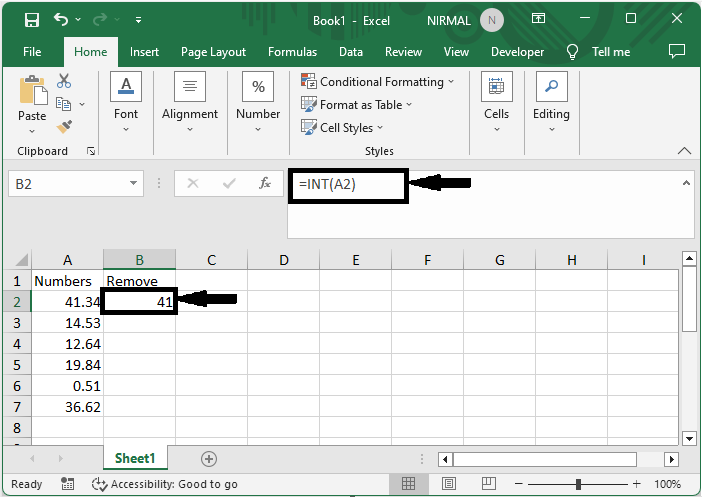Open the Formulas tab

(292, 52)
